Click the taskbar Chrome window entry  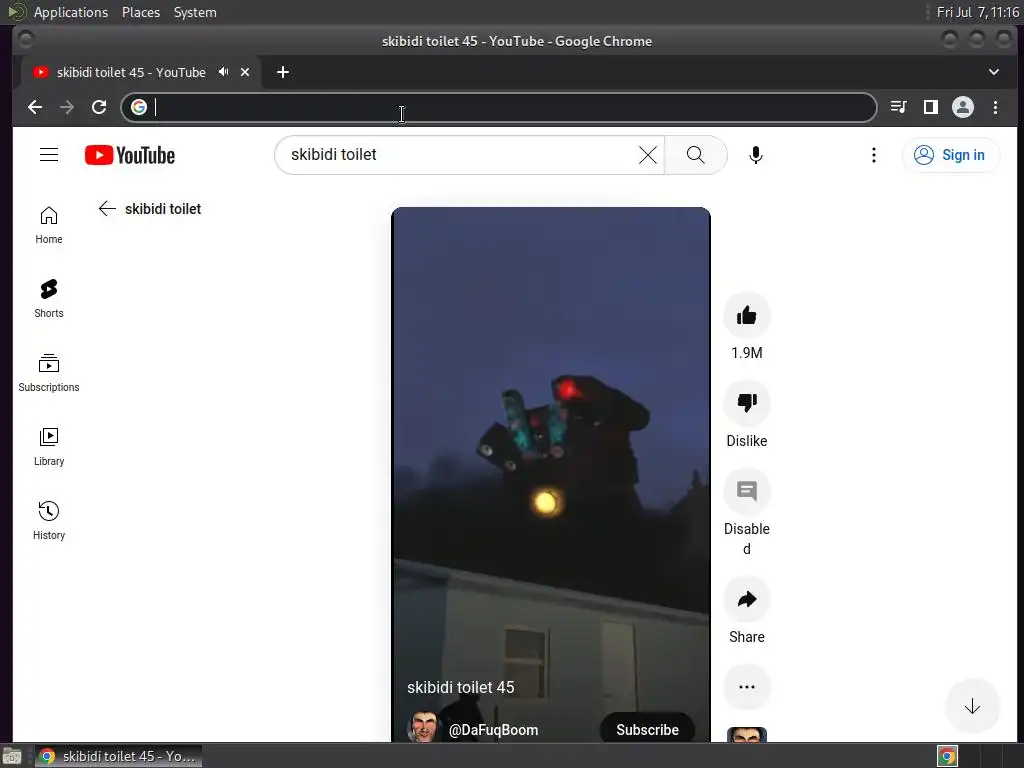[118, 756]
